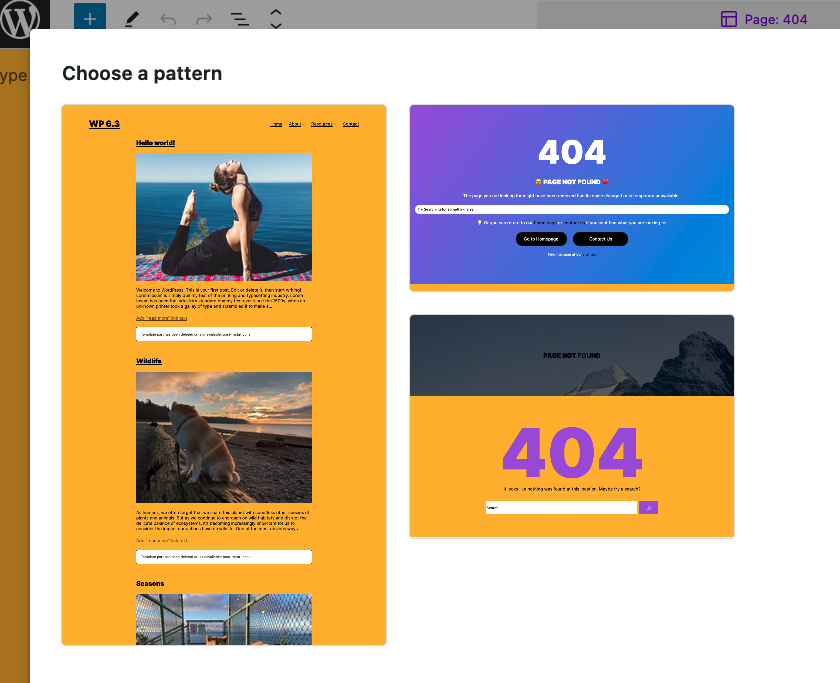Click the up-down chevron toolbar control
Screen dimensions: 840x683
pyautogui.click(x=274, y=18)
